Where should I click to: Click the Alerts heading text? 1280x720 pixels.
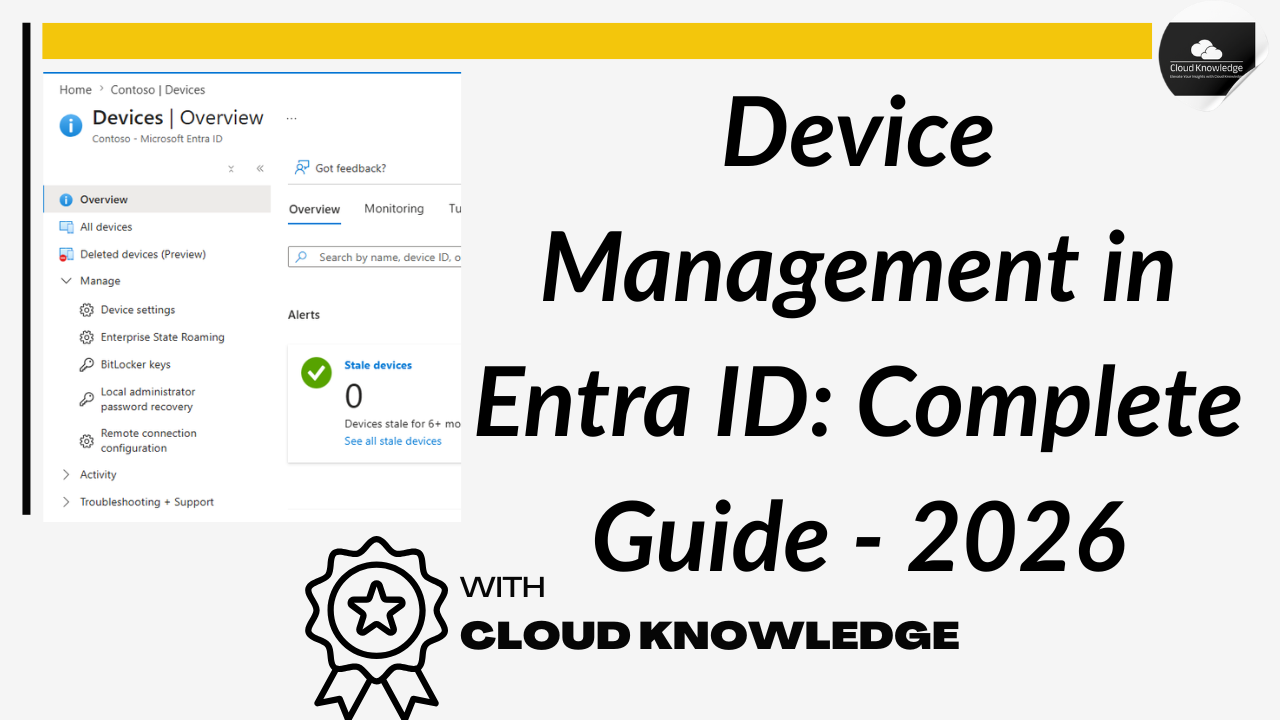[x=304, y=315]
